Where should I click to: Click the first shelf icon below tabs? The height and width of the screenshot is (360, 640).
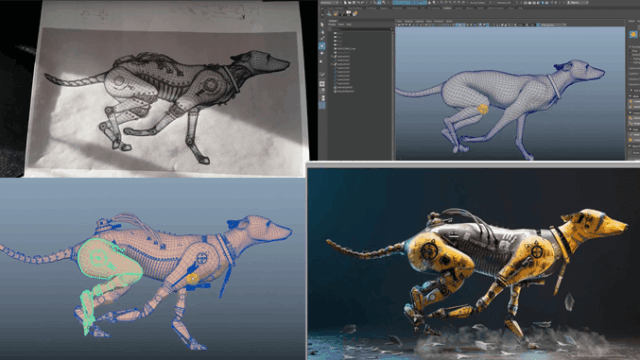(329, 13)
